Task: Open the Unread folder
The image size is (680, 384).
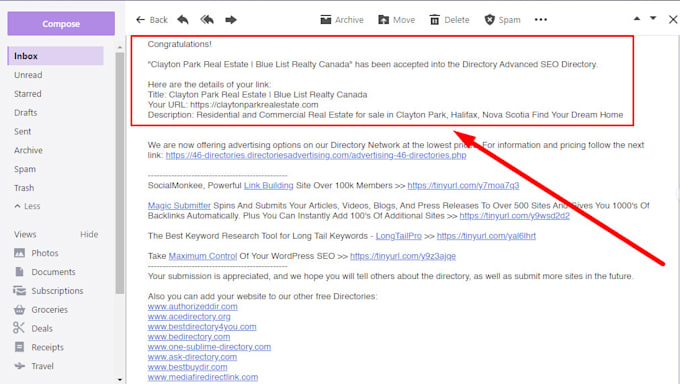Action: [x=28, y=75]
